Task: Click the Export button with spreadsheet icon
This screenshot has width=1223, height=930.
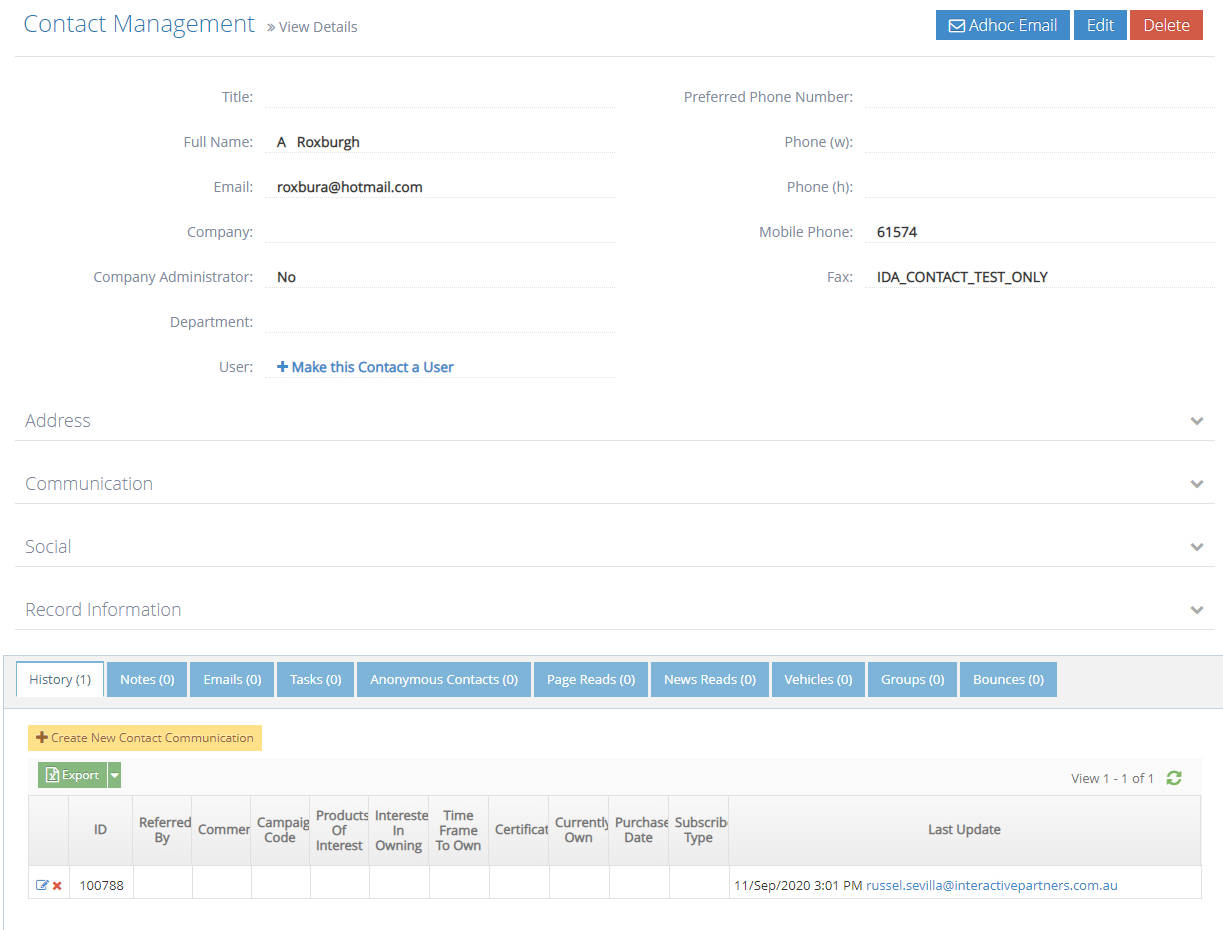Action: pos(72,775)
